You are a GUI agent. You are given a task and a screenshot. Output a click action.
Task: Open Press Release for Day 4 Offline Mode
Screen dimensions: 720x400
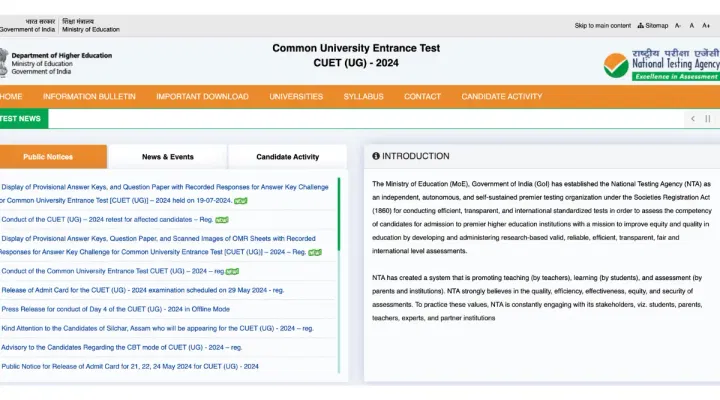click(115, 309)
